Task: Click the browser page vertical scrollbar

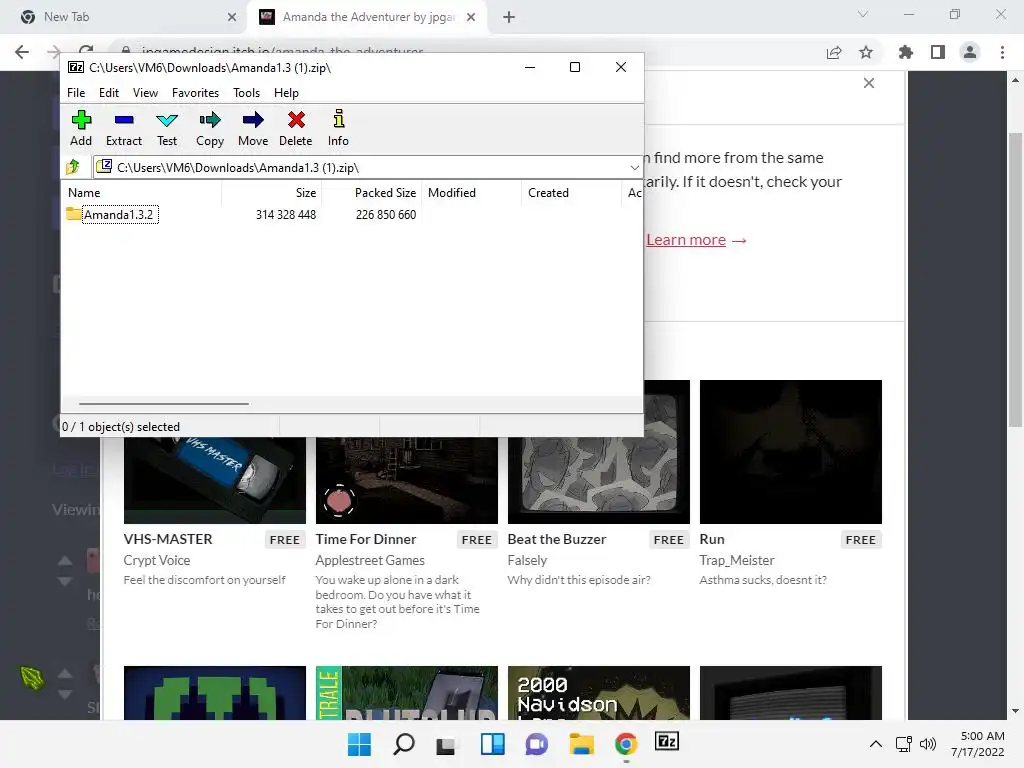Action: point(1015,280)
